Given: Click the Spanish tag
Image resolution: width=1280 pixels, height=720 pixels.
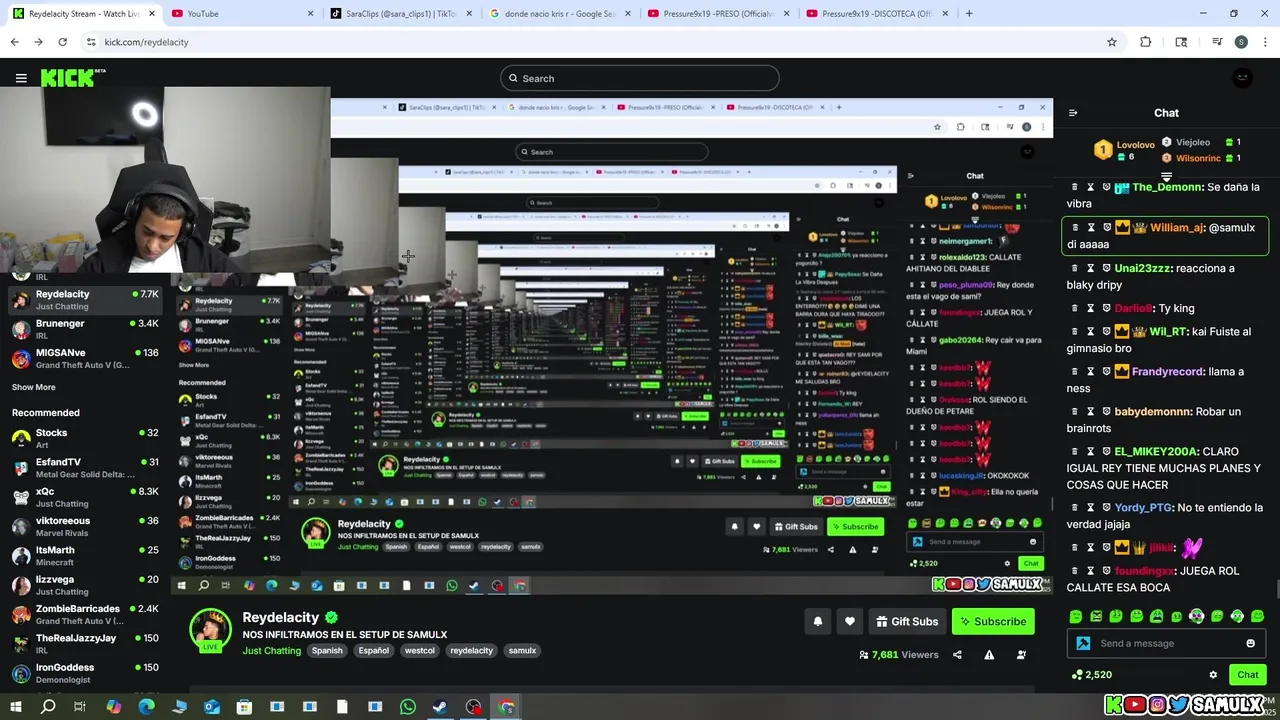Looking at the screenshot, I should [327, 651].
